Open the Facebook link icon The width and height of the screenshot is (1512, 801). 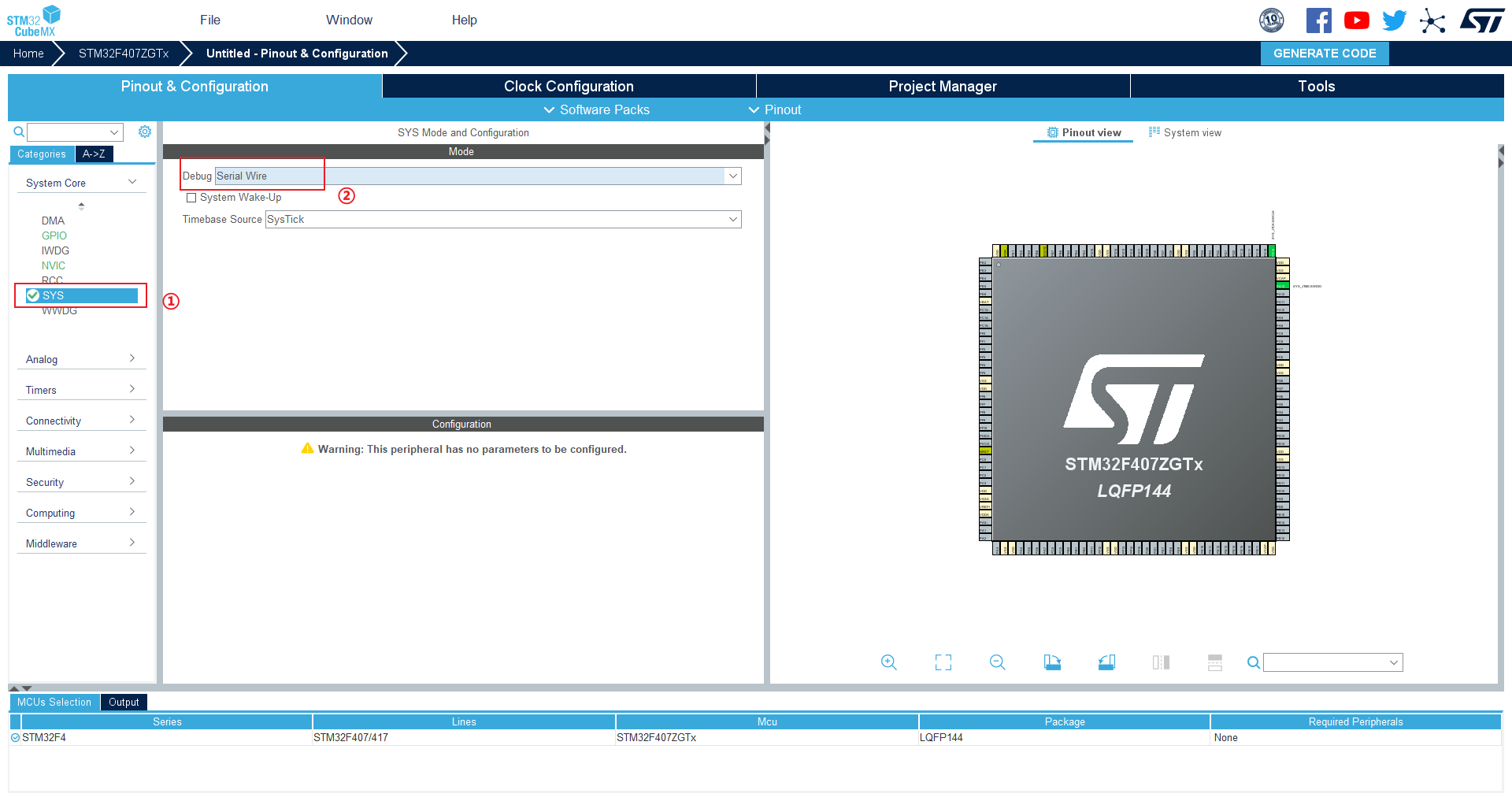tap(1319, 20)
